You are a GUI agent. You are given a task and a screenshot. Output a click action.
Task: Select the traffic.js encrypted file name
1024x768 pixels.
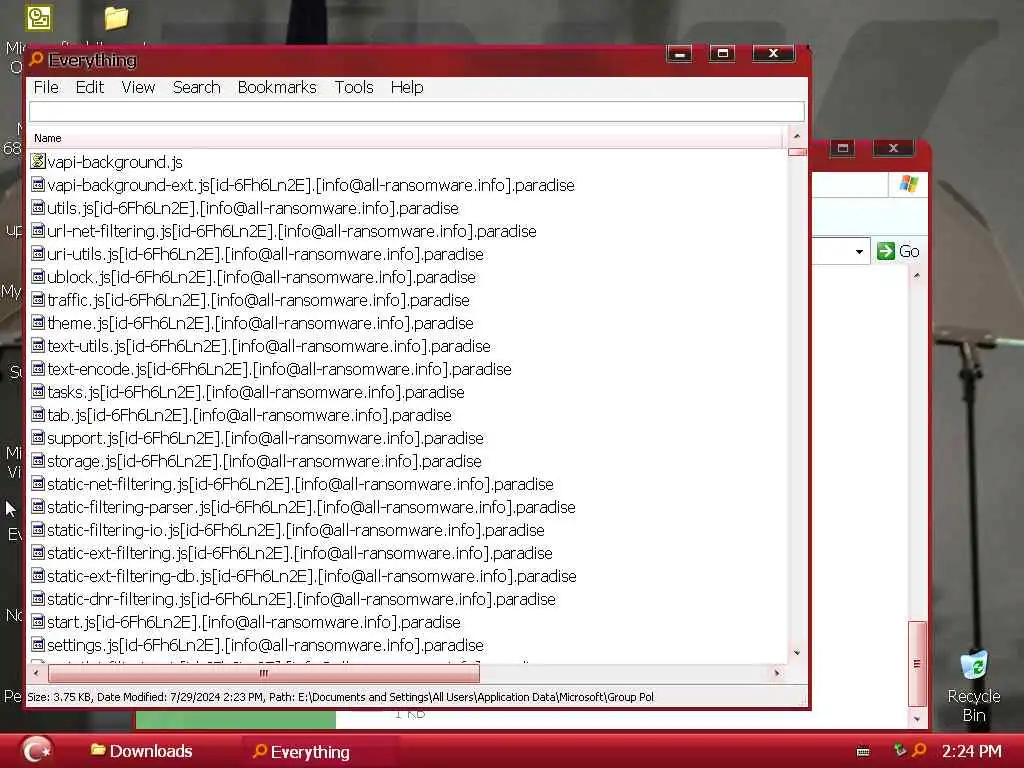pos(259,300)
